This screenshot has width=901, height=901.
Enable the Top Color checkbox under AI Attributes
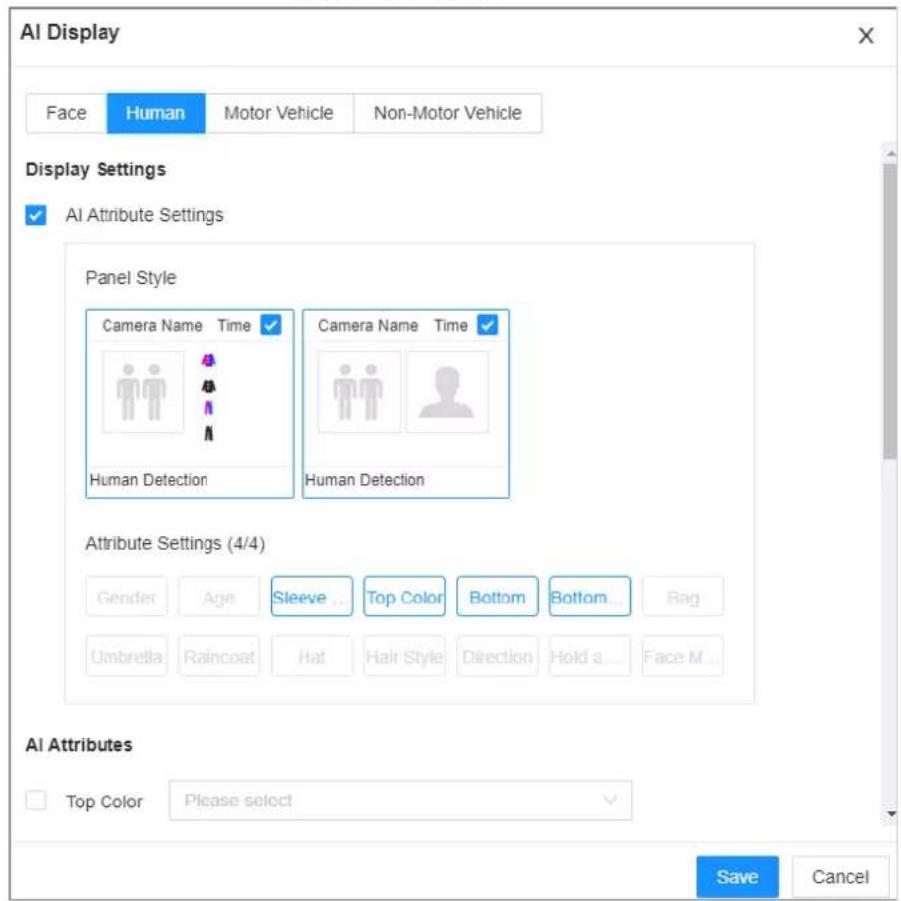36,800
